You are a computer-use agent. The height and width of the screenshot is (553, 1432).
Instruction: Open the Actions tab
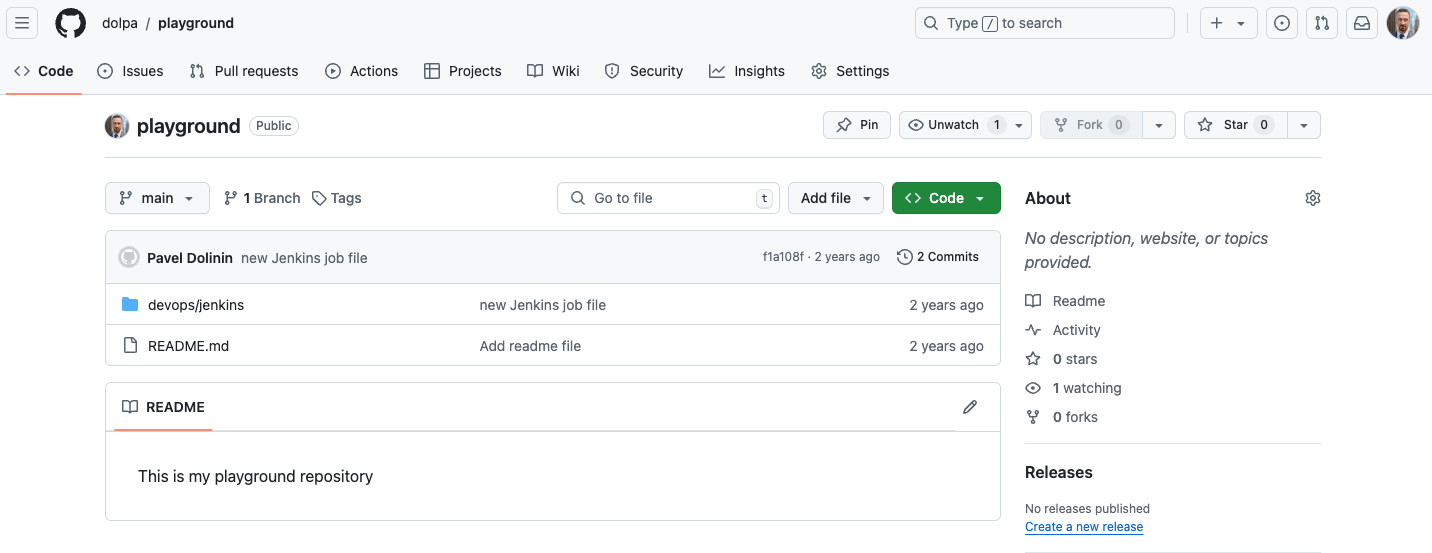click(362, 71)
